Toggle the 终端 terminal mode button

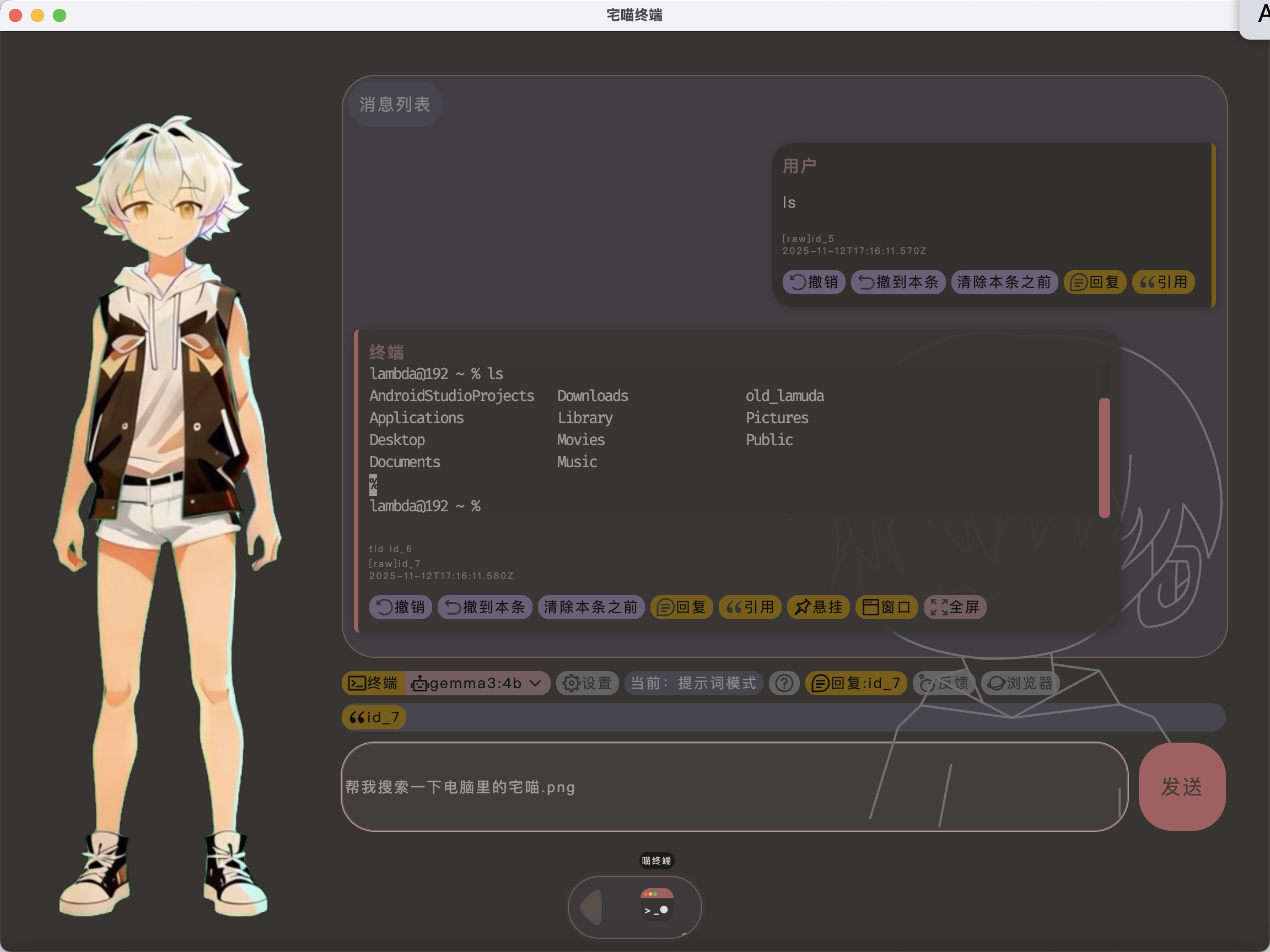click(373, 683)
